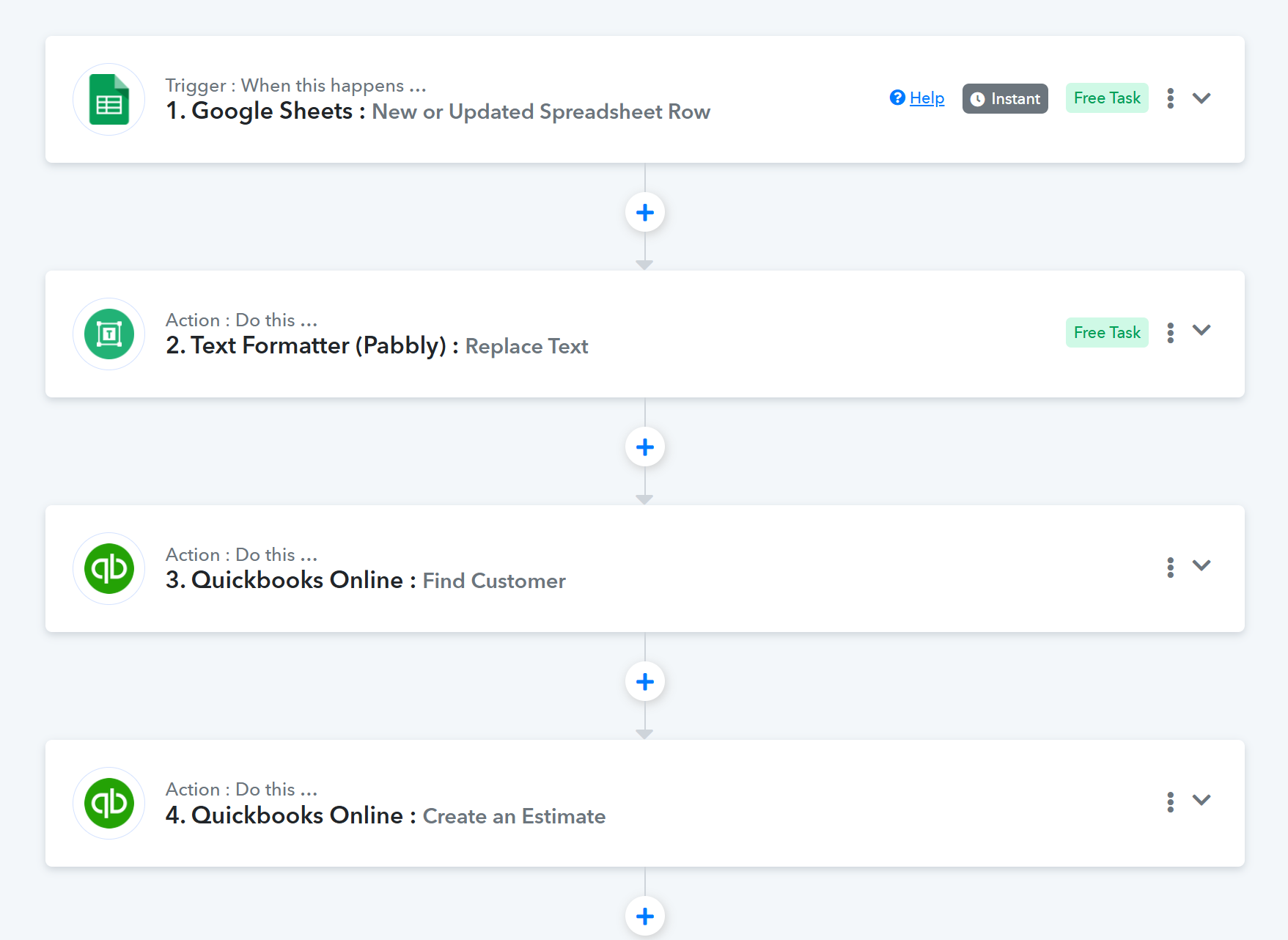The image size is (1288, 940).
Task: Click the Text Formatter (Pabbly) icon
Action: pos(109,334)
